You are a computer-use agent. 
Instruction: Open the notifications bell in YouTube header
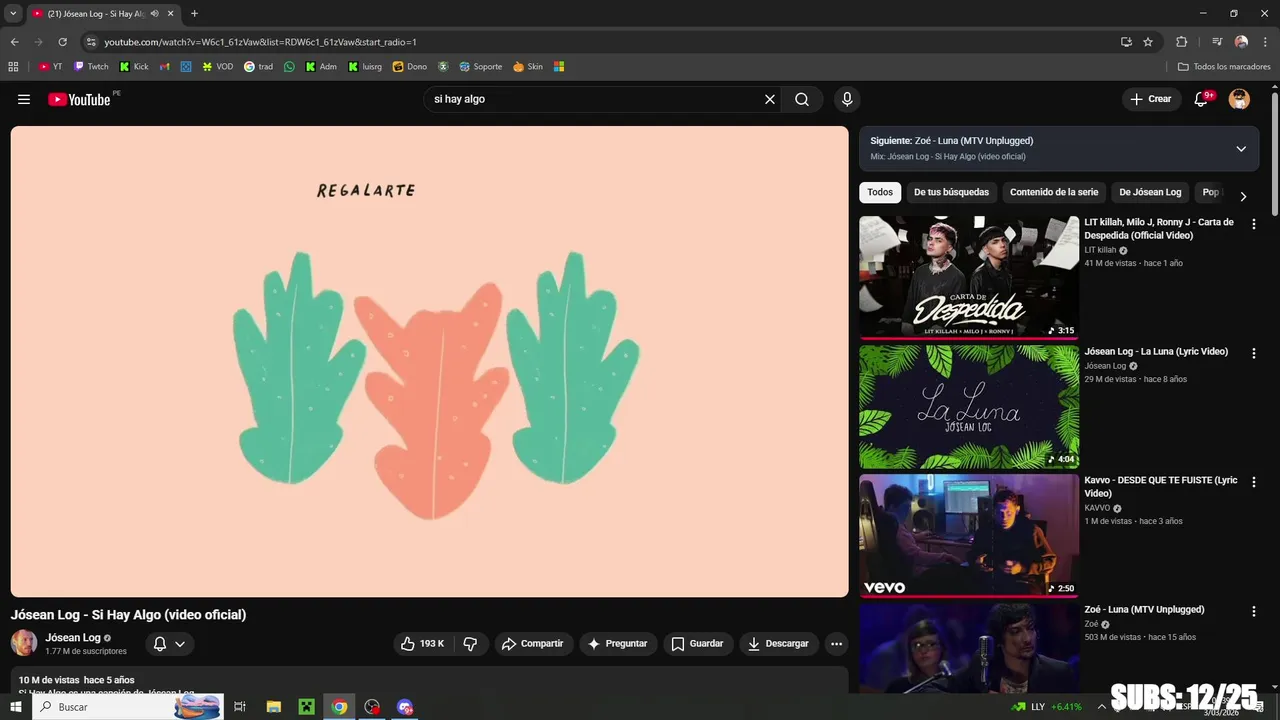(1202, 99)
